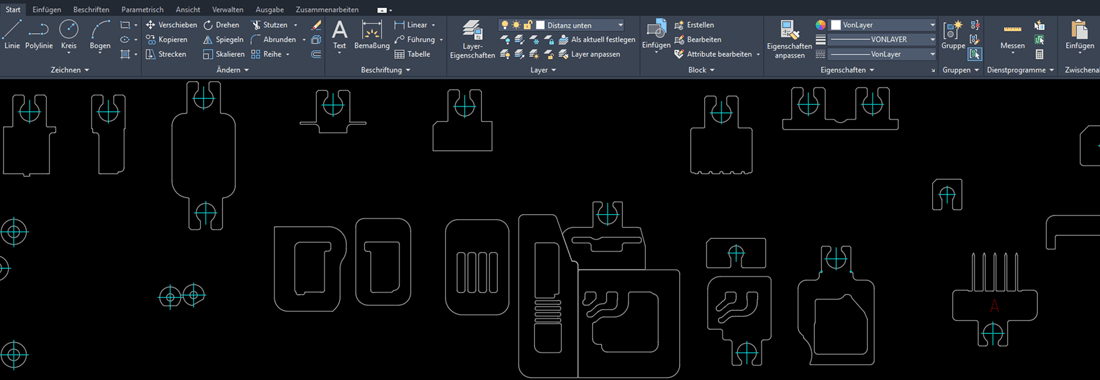The image size is (1100, 380).
Task: Switch to the Ansicht tab
Action: [187, 10]
